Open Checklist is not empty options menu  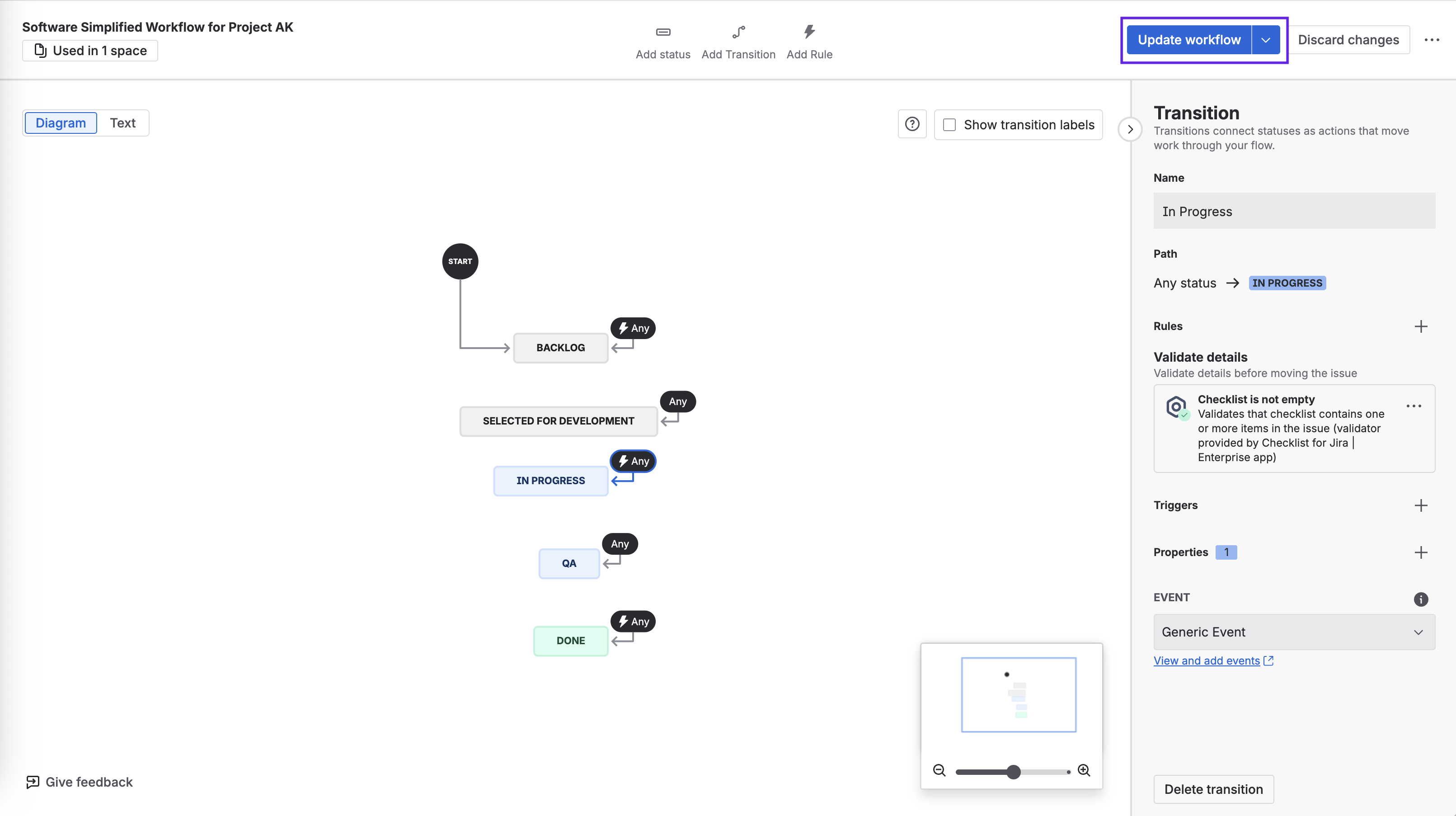pyautogui.click(x=1414, y=406)
